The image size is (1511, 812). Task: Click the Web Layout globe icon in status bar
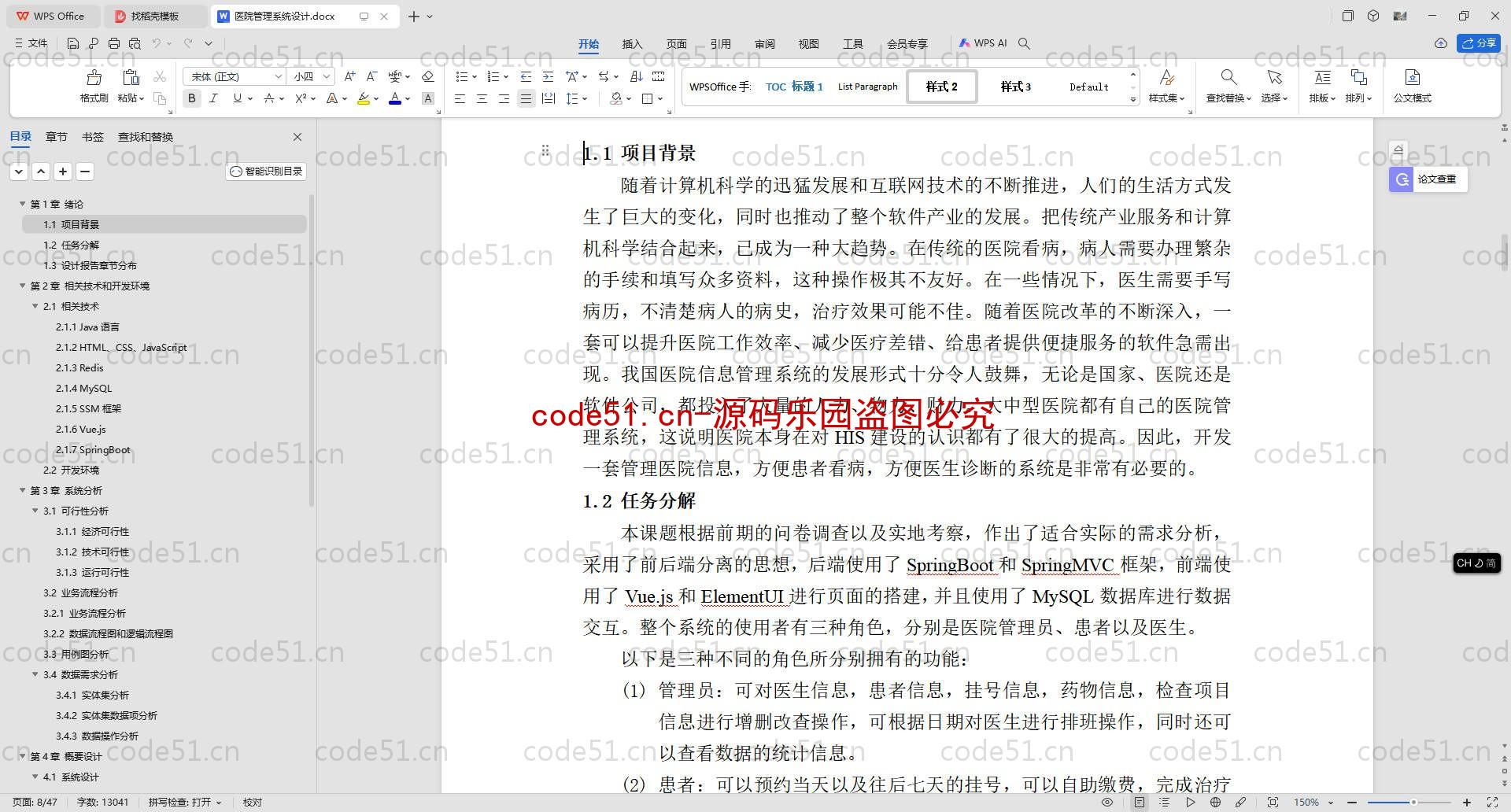[1215, 803]
